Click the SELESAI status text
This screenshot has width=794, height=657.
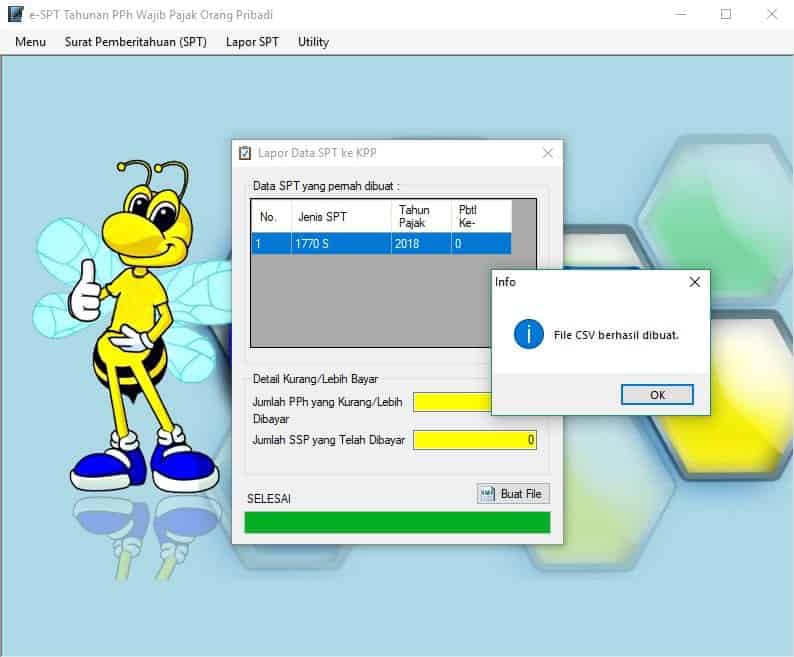[x=269, y=499]
